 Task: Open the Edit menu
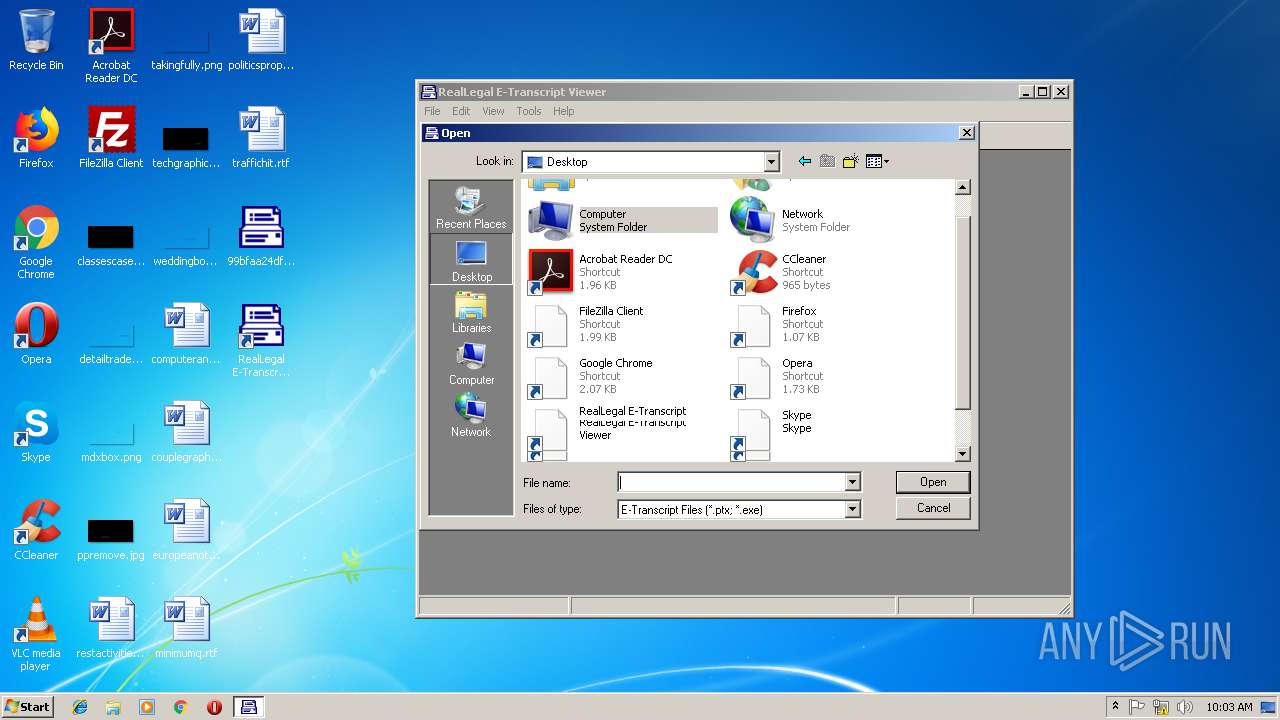[x=461, y=111]
